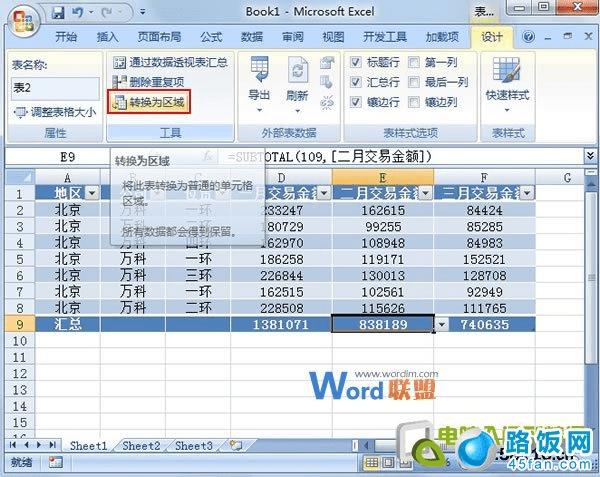Viewport: 600px width, 477px height.
Task: Click 转换为区域 convert to range
Action: point(149,102)
